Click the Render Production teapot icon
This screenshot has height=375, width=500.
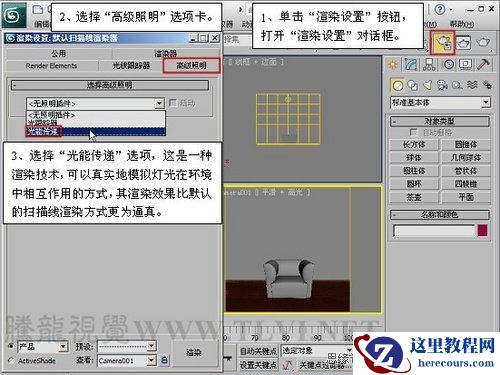(x=484, y=42)
